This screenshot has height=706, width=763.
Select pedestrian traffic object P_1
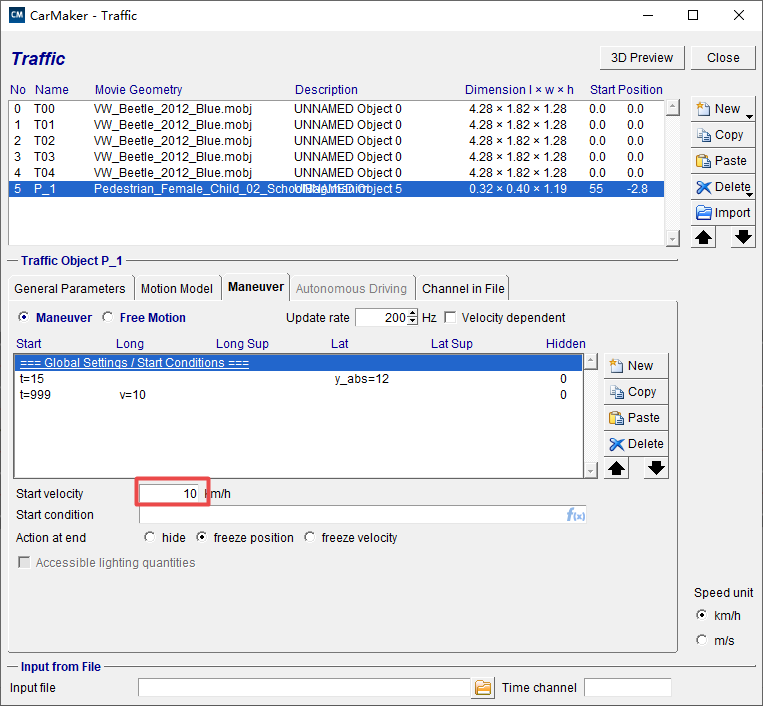[x=336, y=189]
